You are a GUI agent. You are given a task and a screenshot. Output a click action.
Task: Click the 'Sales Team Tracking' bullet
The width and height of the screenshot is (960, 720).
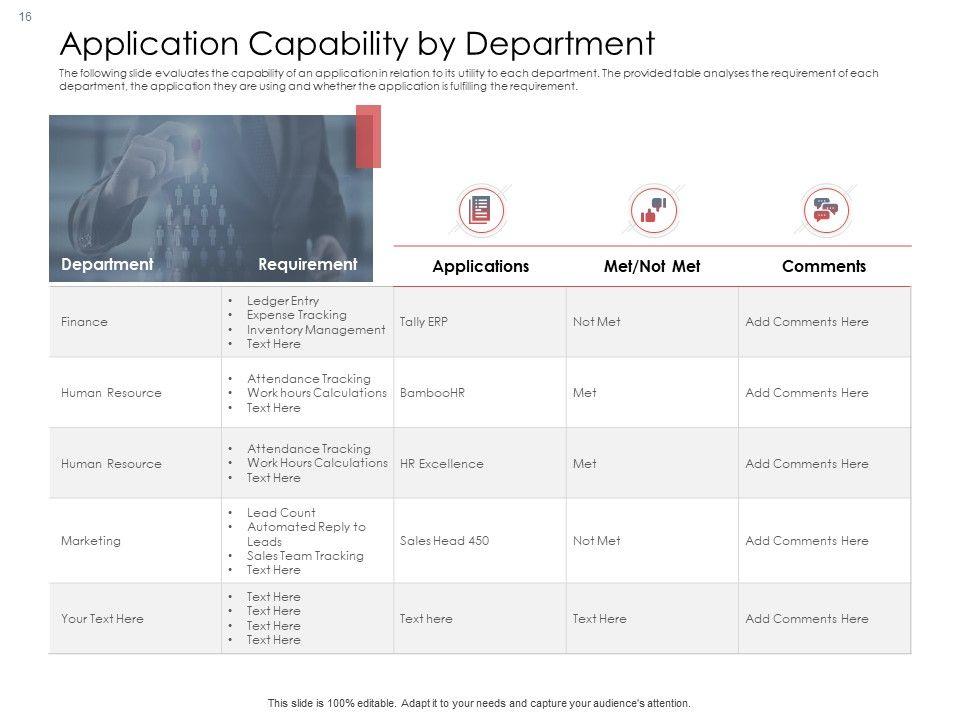[x=305, y=556]
